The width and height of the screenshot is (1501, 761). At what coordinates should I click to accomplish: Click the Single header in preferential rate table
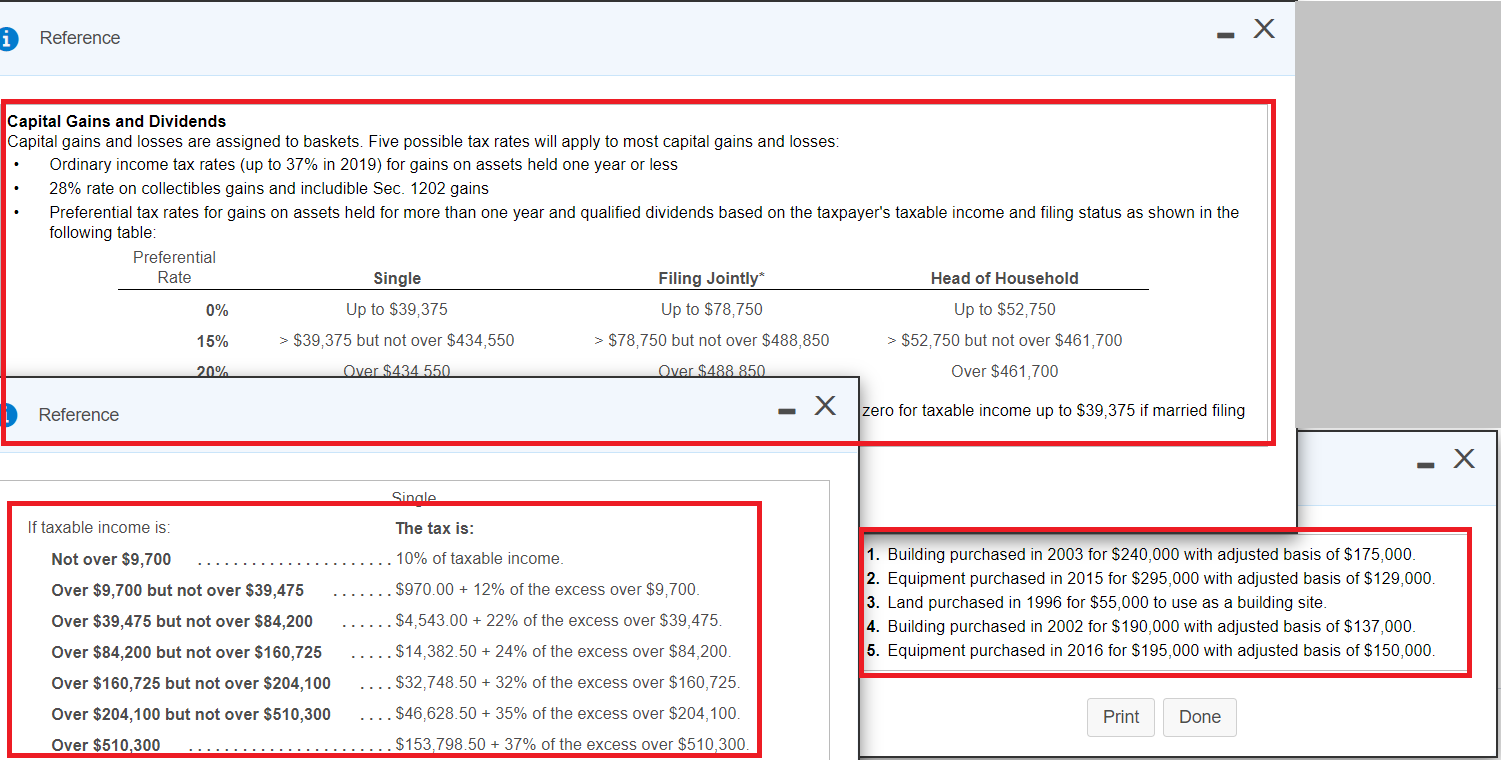397,278
